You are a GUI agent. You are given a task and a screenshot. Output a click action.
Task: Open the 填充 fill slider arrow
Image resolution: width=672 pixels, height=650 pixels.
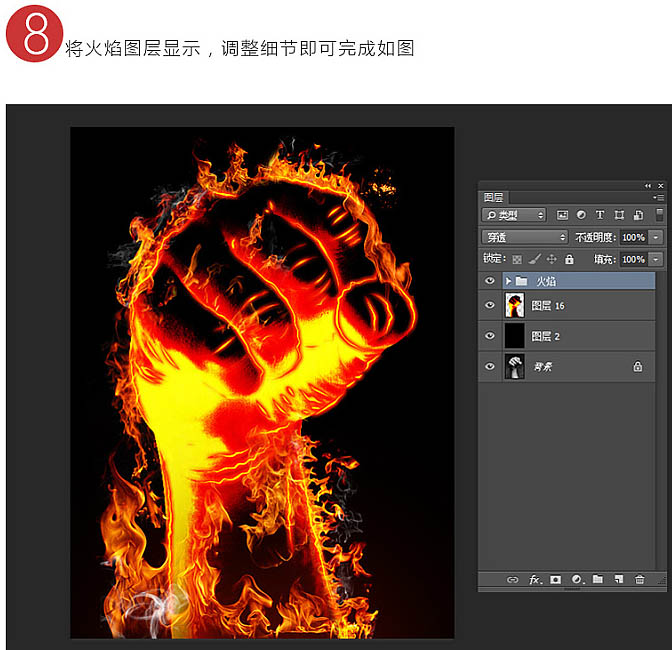pos(656,259)
